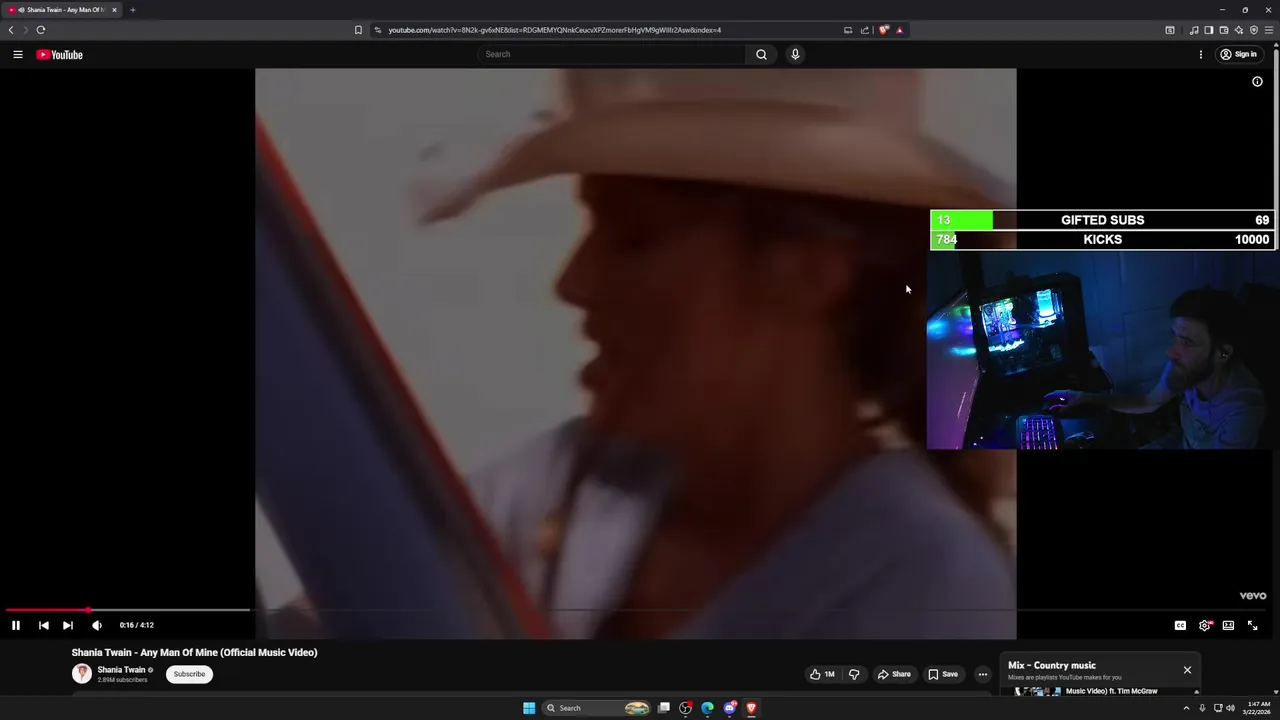
Task: Open Brave Shields lion icon
Action: point(883,30)
